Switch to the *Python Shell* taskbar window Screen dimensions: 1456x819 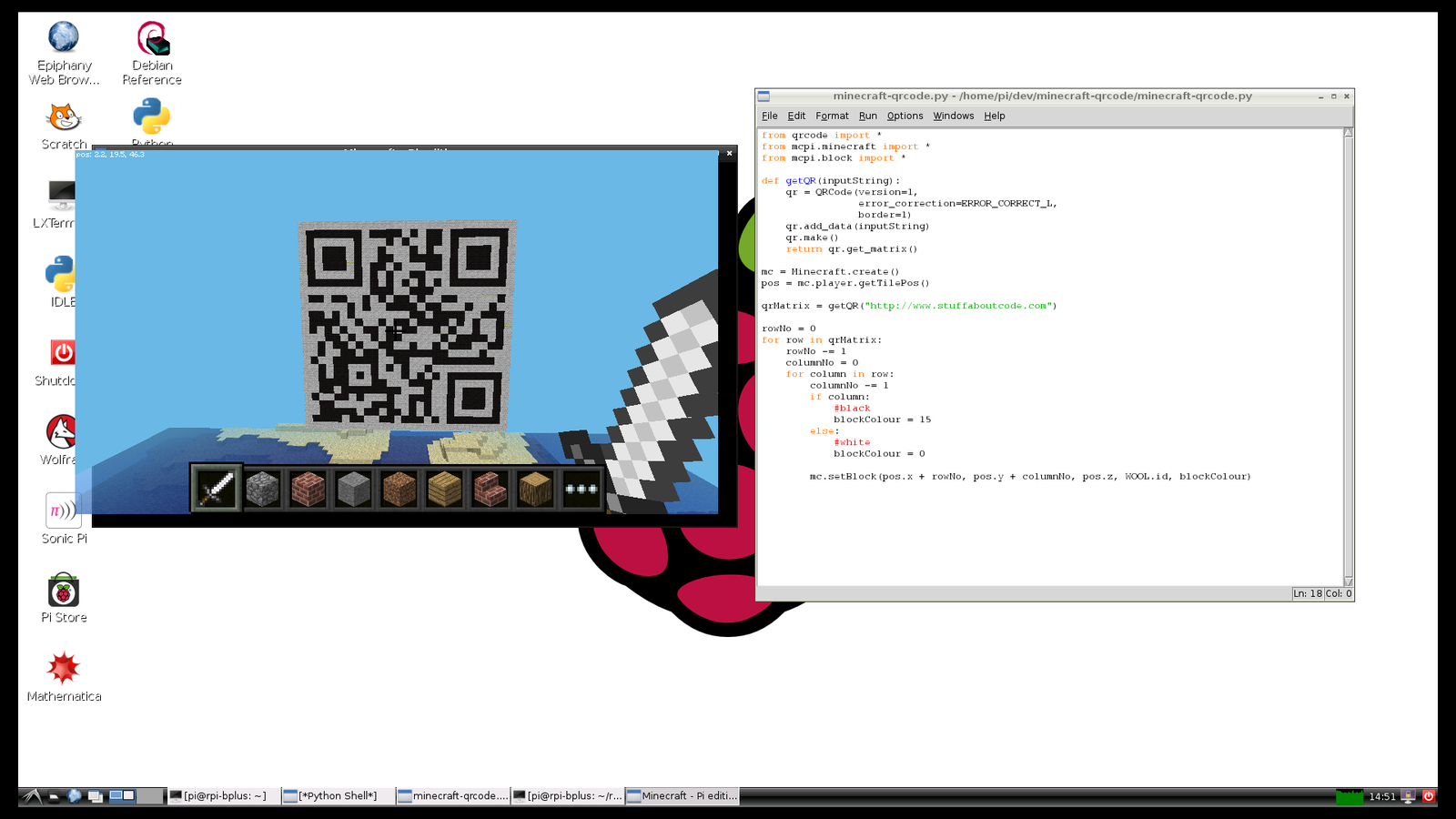click(338, 796)
